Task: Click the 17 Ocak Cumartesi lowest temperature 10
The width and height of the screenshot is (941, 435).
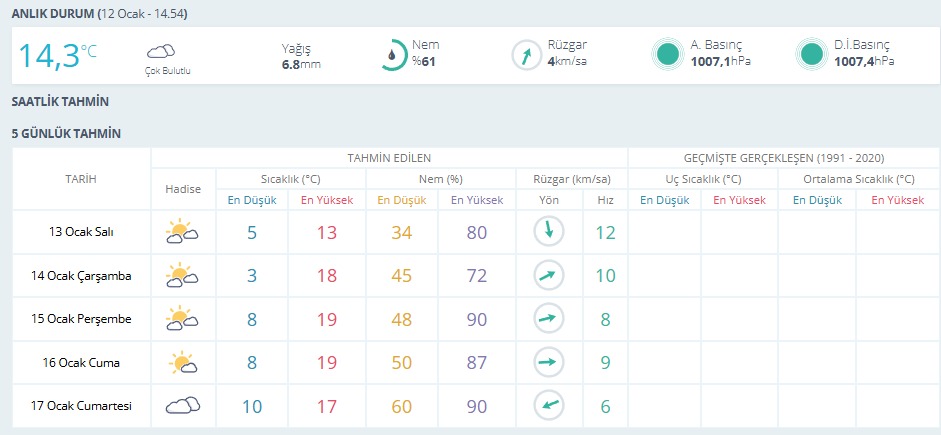Action: 252,406
